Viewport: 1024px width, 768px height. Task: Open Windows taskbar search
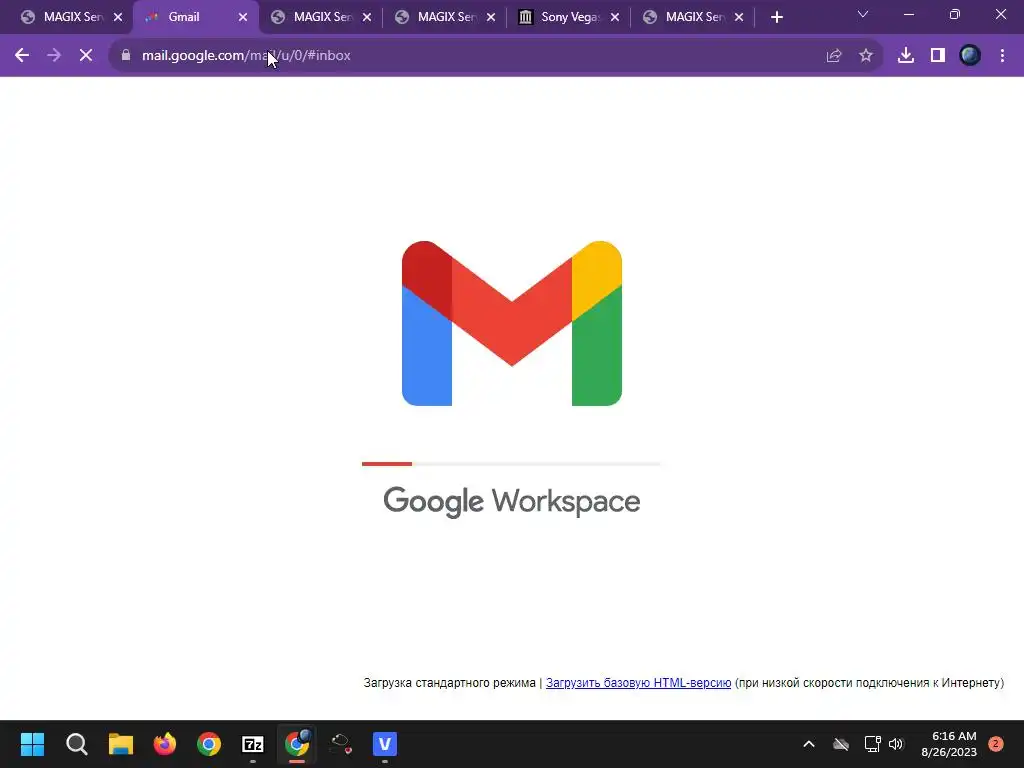tap(76, 744)
